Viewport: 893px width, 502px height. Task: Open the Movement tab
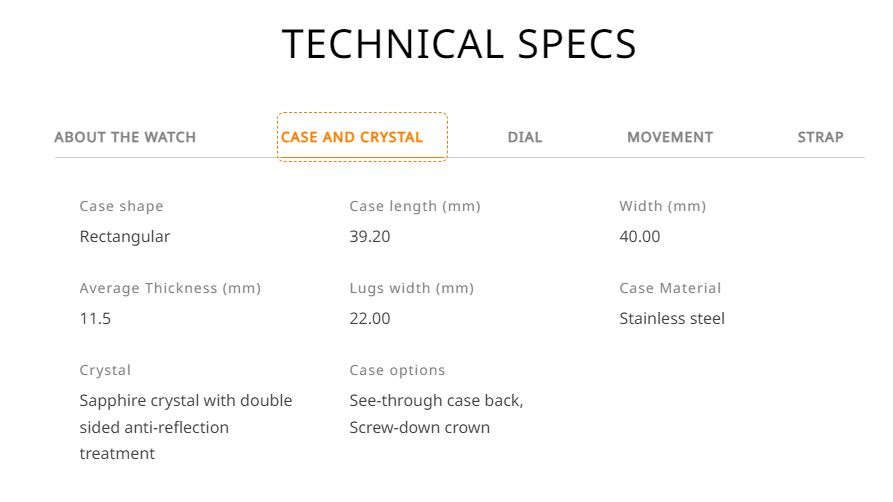(670, 137)
